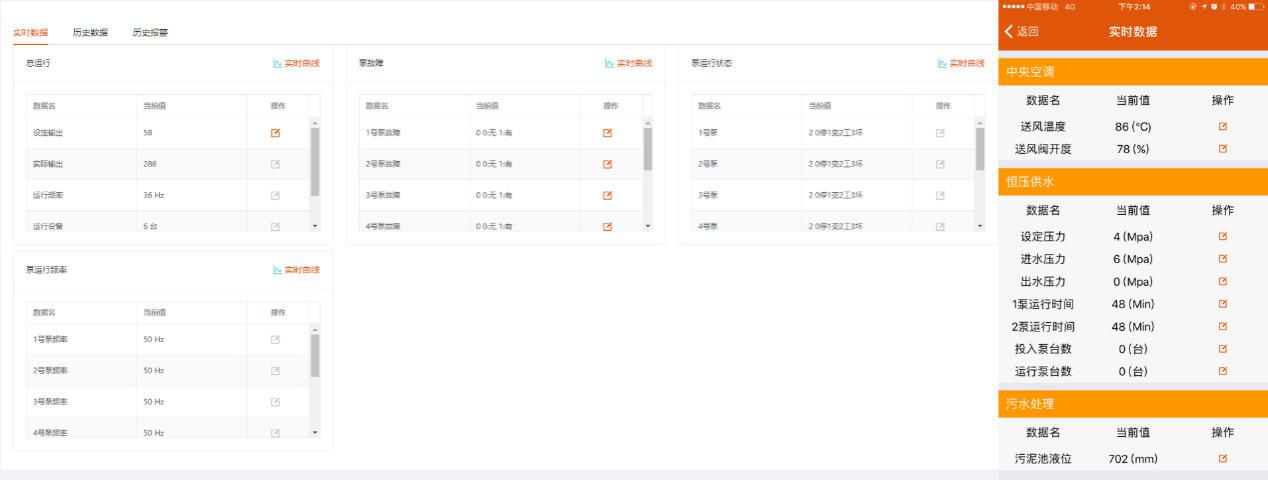Image resolution: width=1268 pixels, height=480 pixels.
Task: Edit 送风温度 in mobile view
Action: point(1222,127)
